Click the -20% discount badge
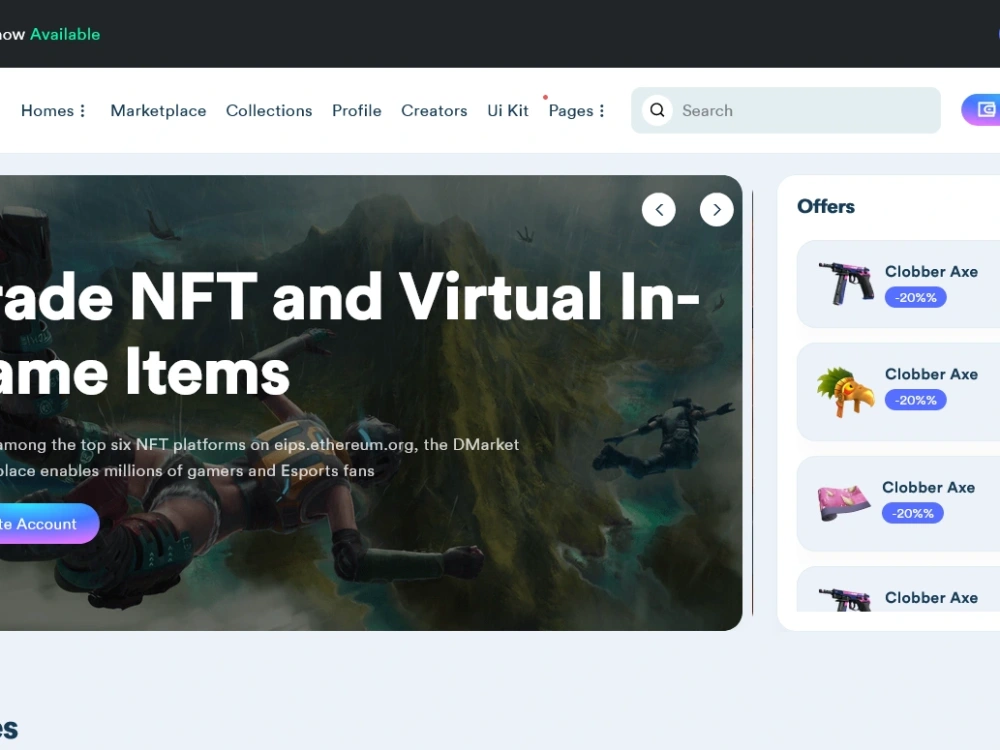 click(915, 297)
